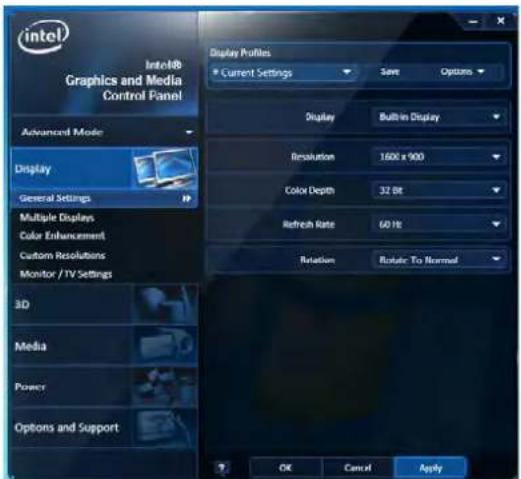Open the Options dropdown menu
The image size is (521, 479).
tap(462, 72)
